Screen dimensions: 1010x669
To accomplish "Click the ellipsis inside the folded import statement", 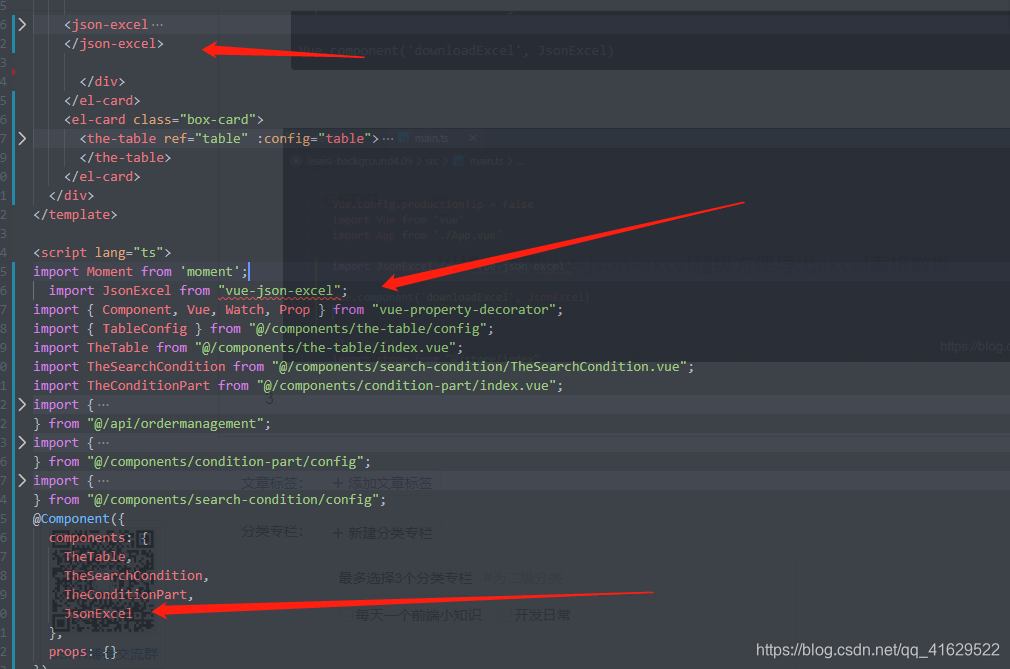I will pos(104,404).
